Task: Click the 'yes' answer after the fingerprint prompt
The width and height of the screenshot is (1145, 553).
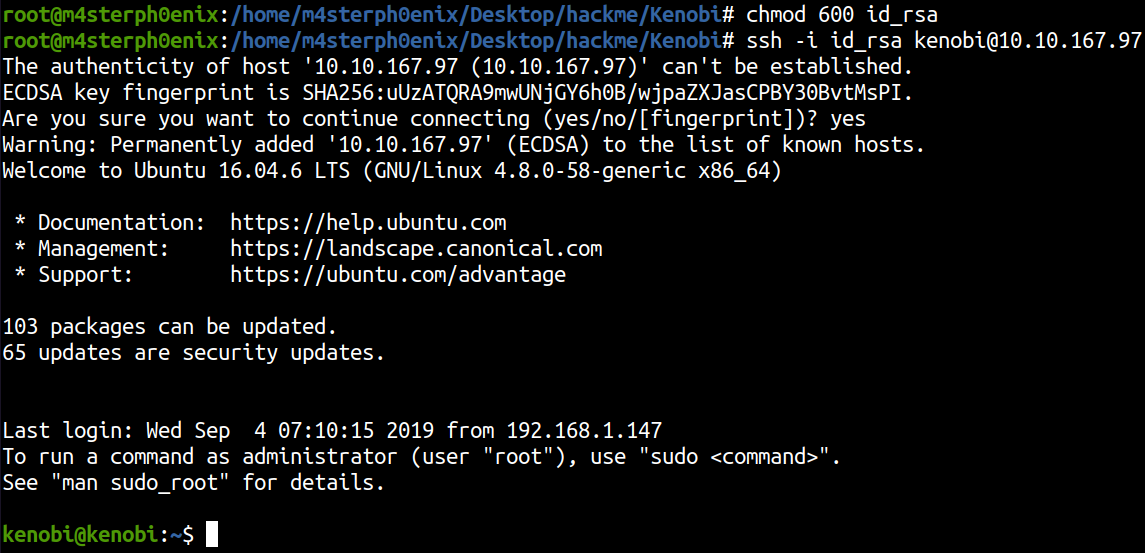Action: 847,119
